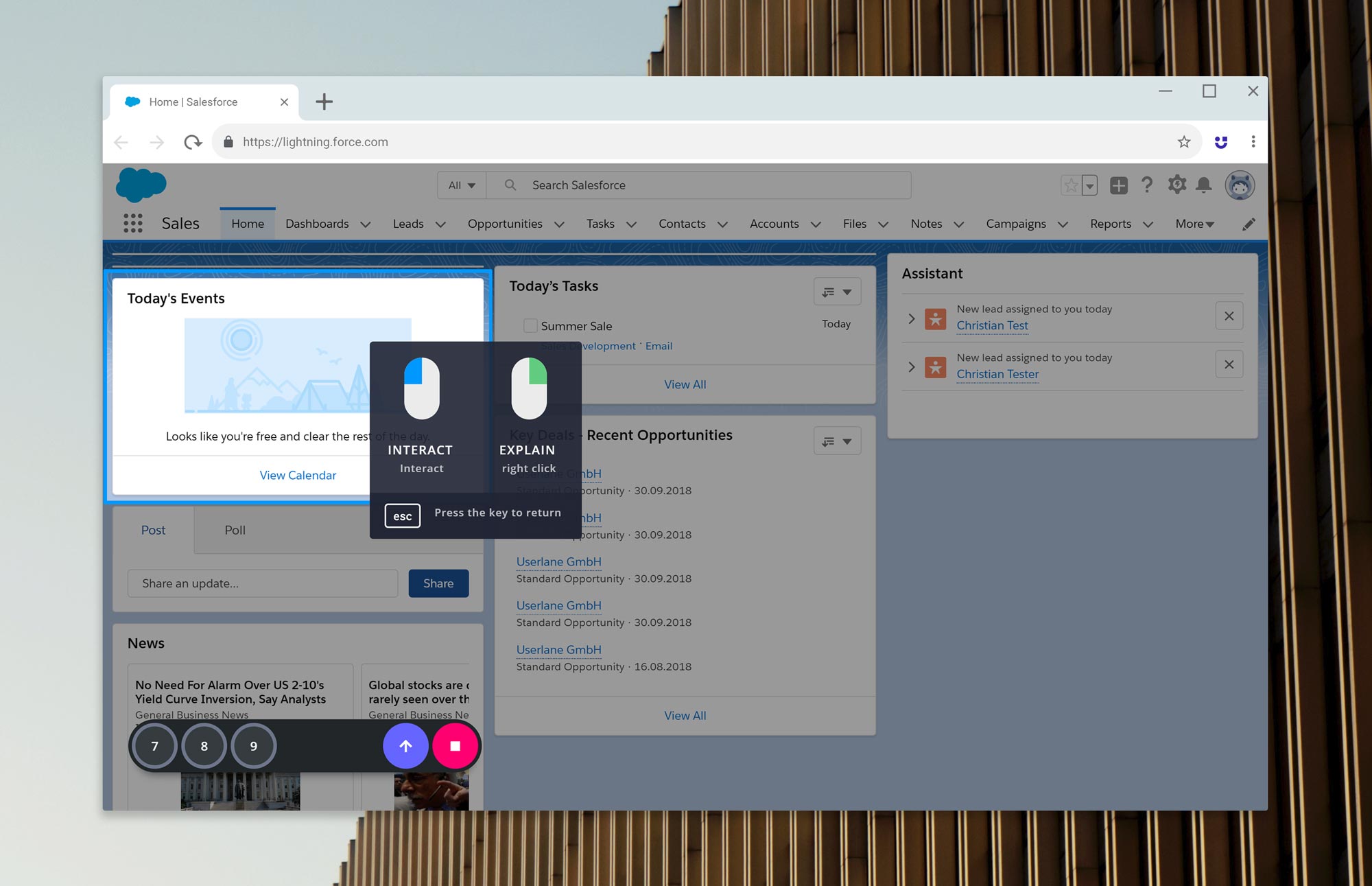Click the purple up arrow button
Viewport: 1372px width, 886px height.
point(405,746)
